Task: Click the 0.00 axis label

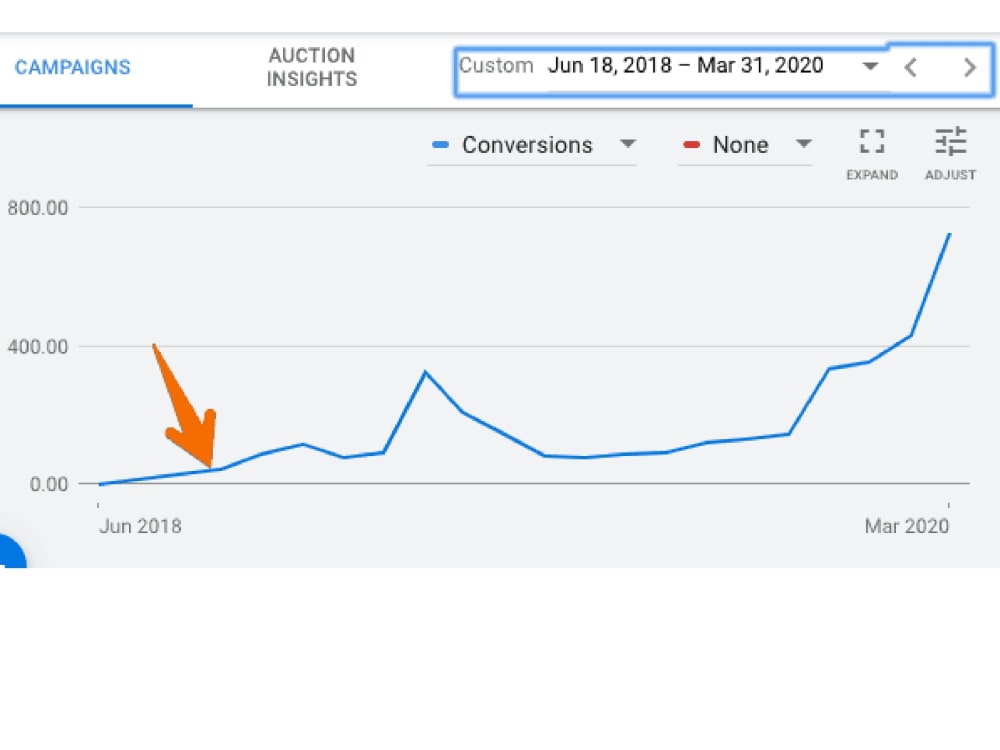Action: 49,484
